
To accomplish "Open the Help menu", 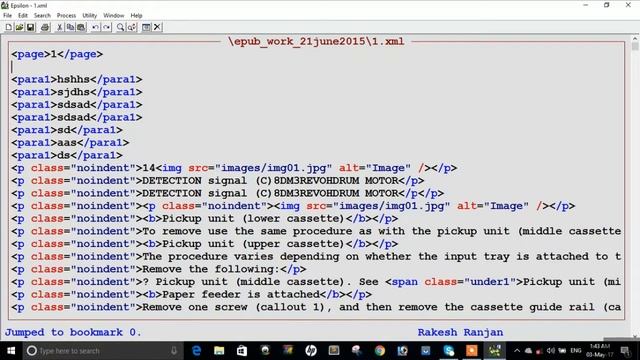I will pos(136,16).
